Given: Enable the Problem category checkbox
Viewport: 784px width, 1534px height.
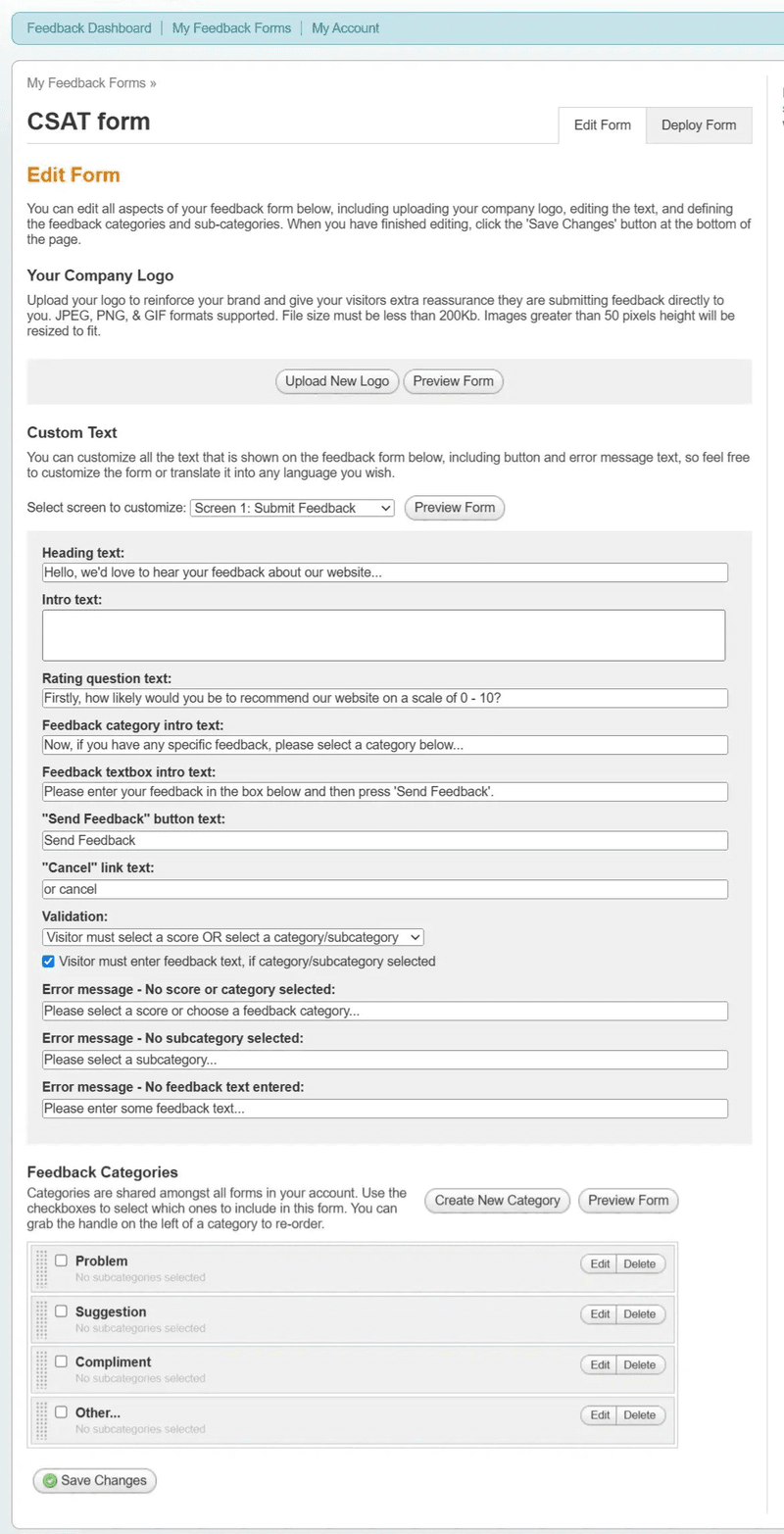Looking at the screenshot, I should tap(61, 1261).
